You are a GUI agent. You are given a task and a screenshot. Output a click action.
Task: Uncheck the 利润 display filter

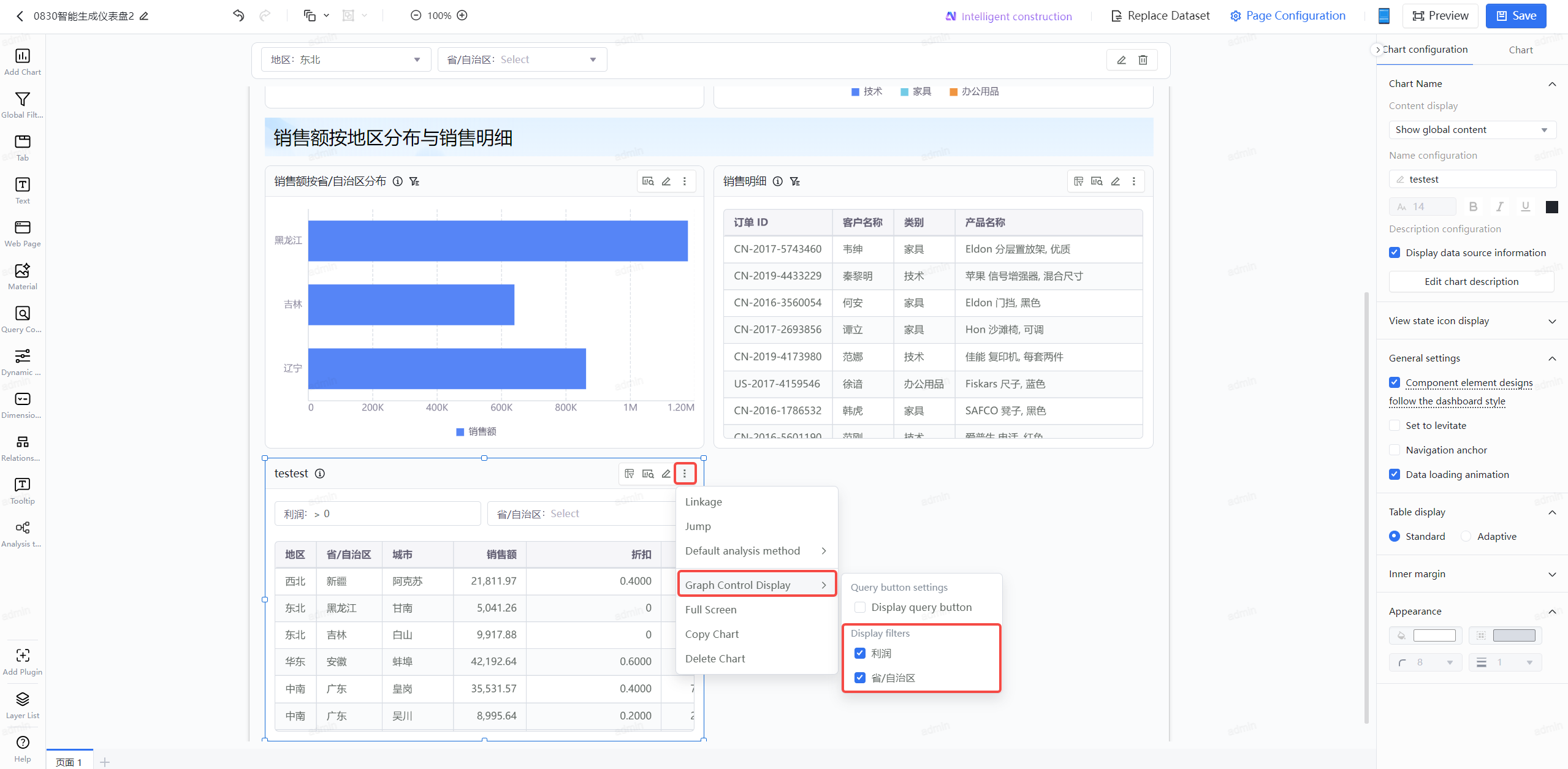pos(860,653)
